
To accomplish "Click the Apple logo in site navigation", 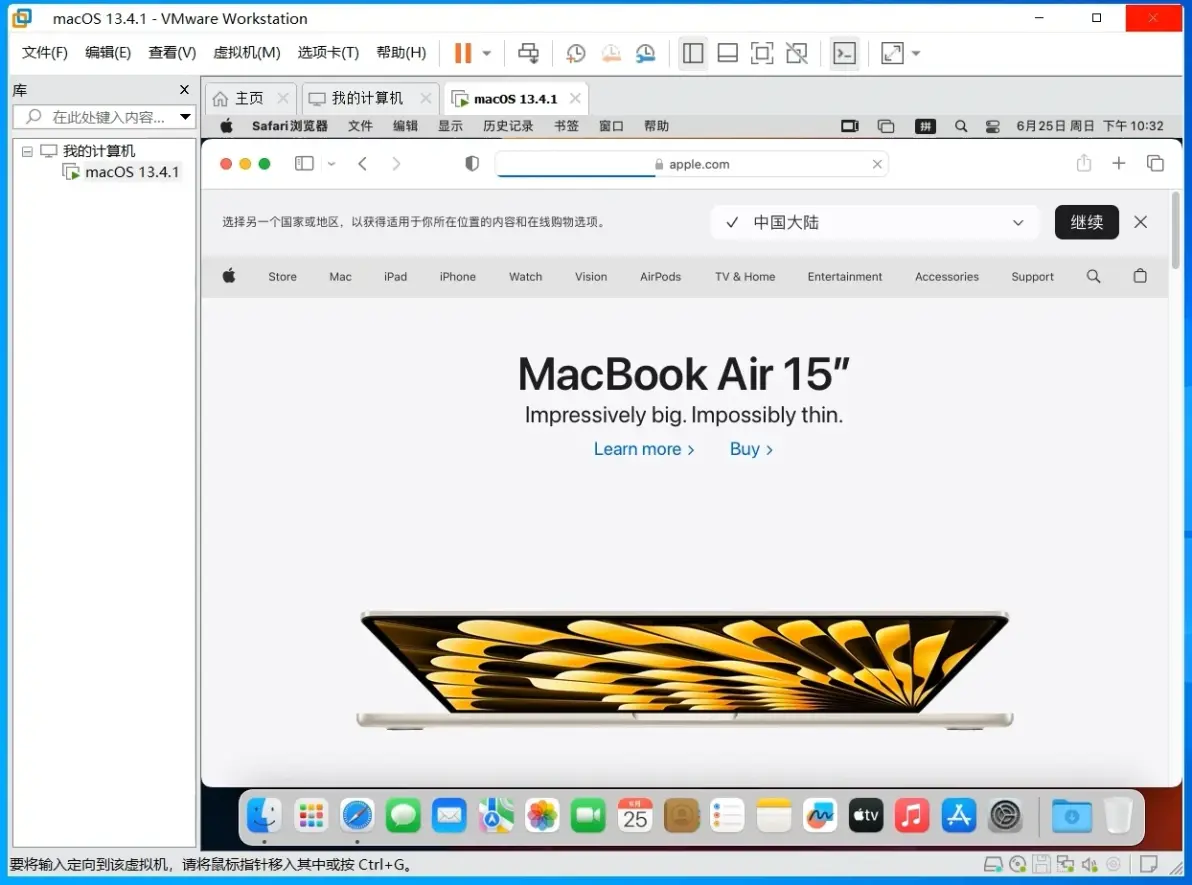I will pos(229,276).
